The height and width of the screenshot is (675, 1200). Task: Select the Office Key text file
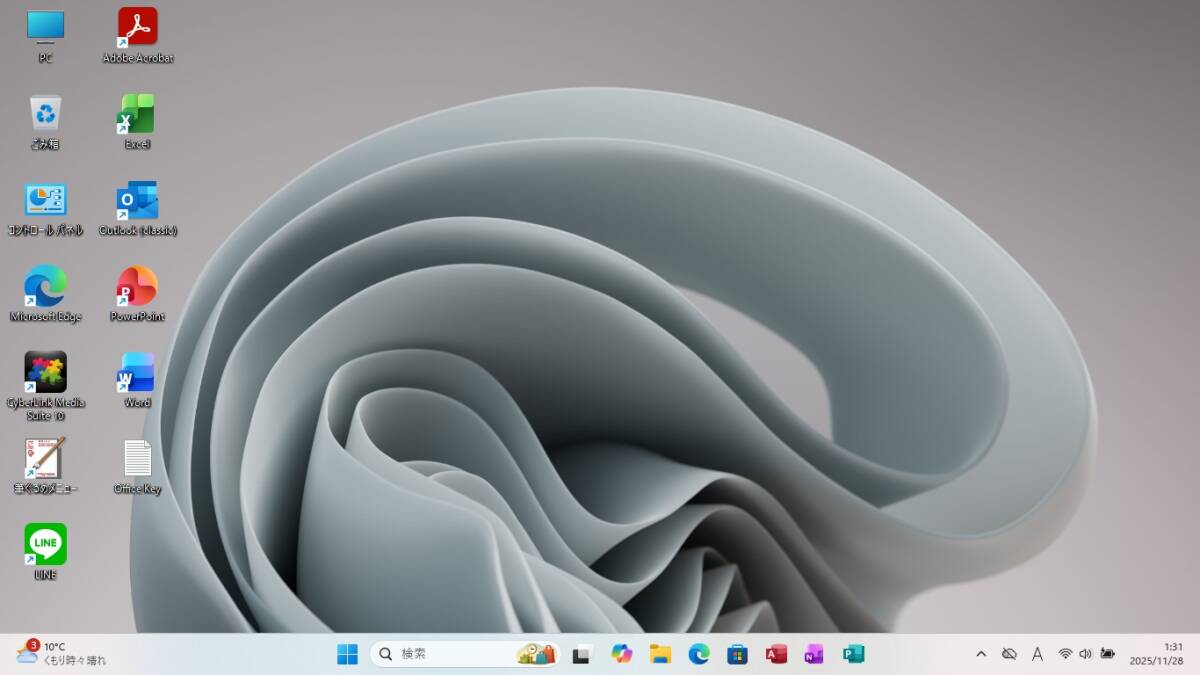(x=137, y=459)
